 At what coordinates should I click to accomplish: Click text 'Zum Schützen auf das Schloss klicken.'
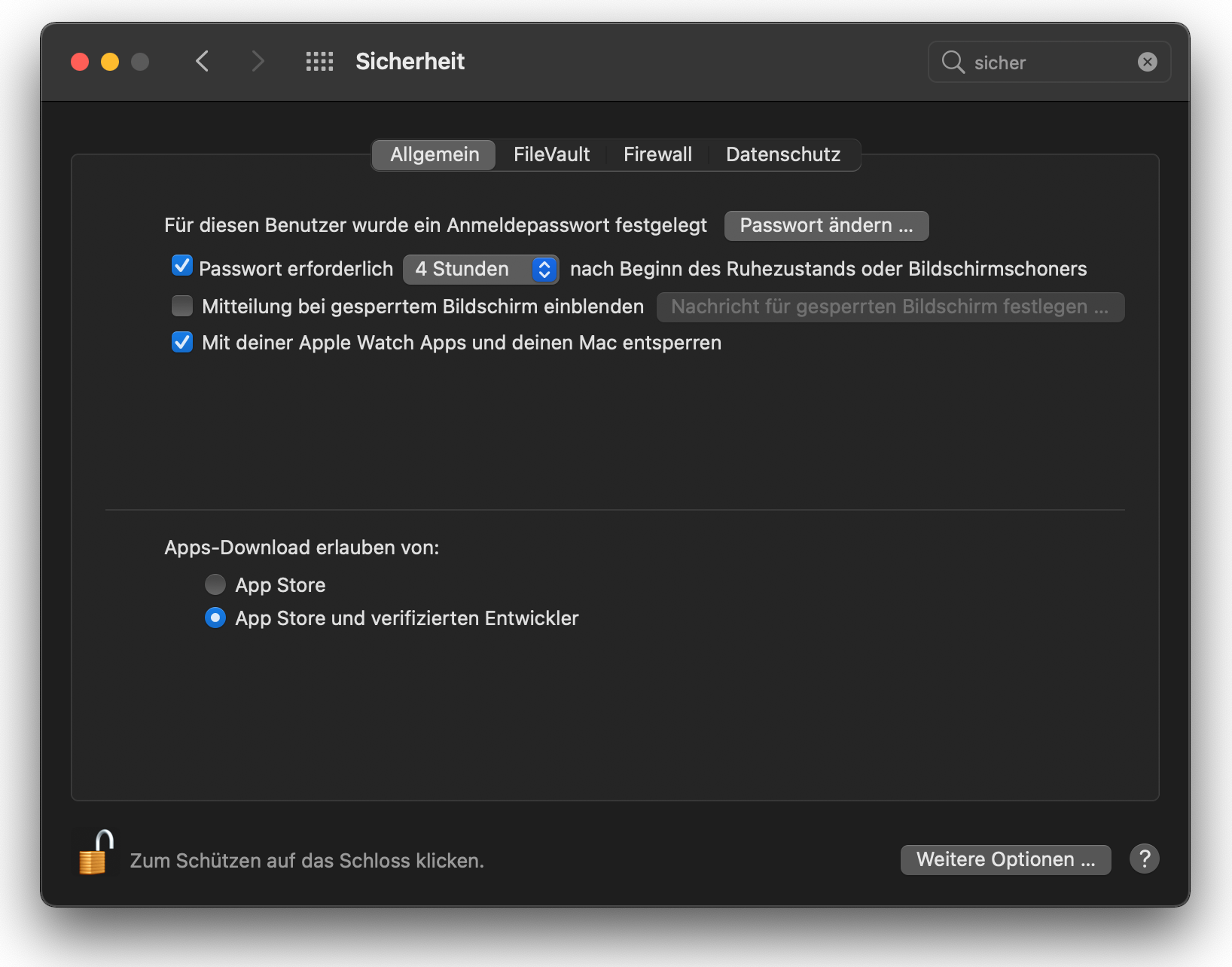306,861
